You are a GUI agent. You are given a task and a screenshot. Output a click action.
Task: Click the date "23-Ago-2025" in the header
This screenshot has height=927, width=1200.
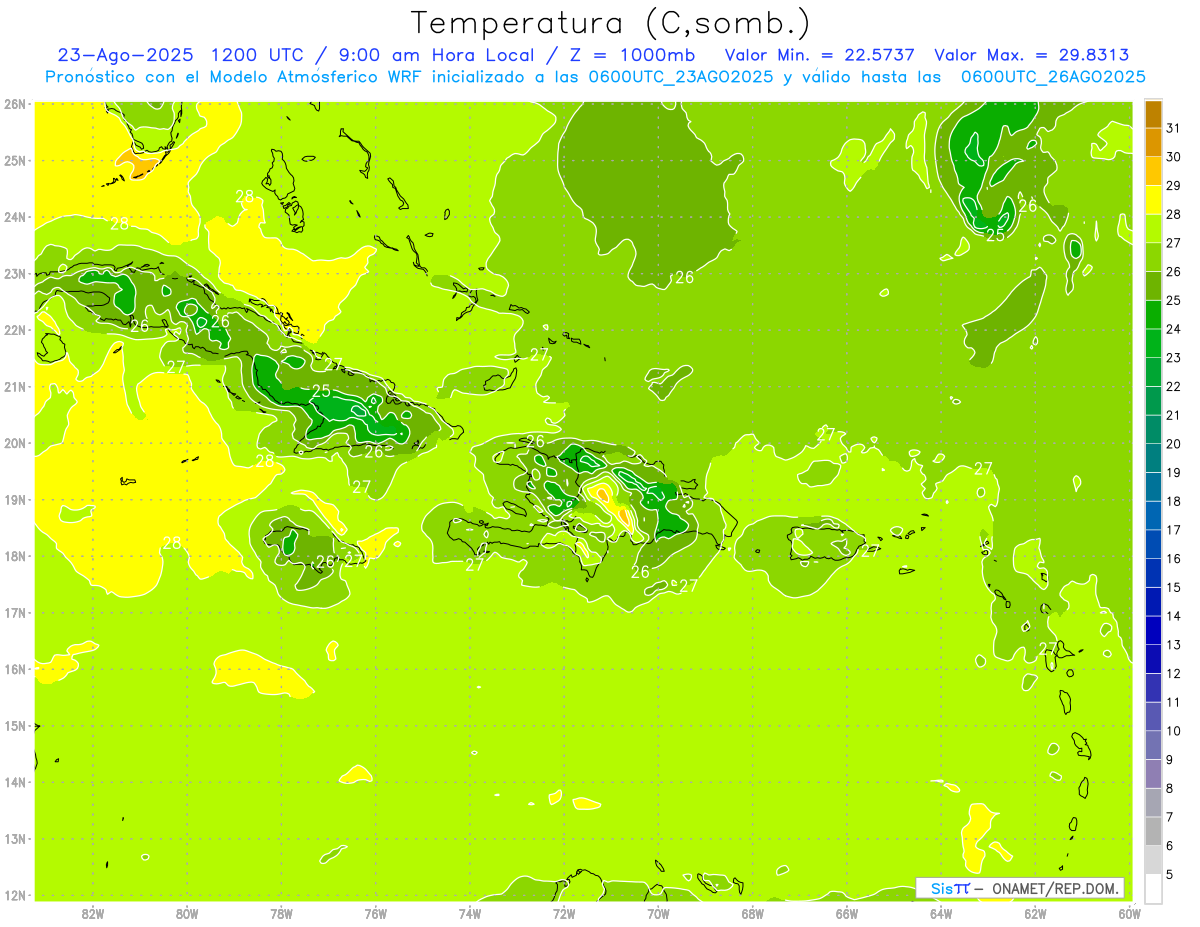pos(125,56)
